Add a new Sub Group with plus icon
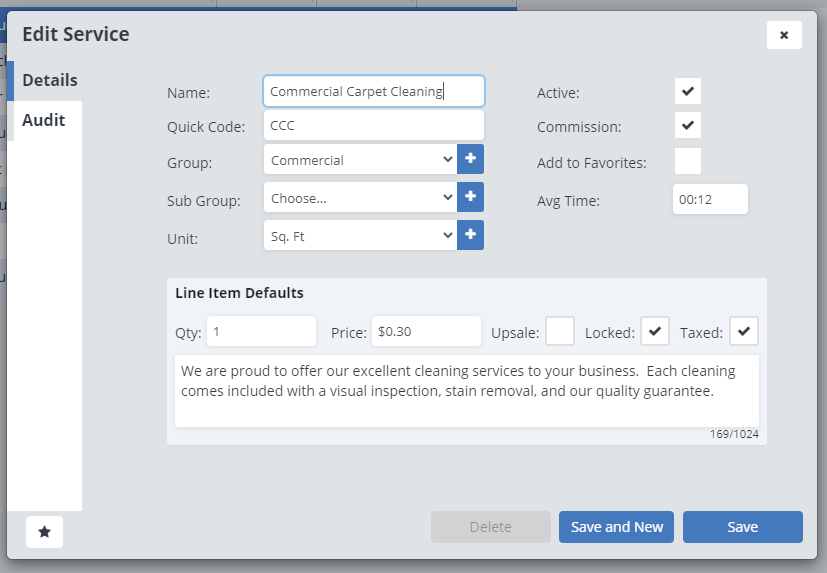Image resolution: width=827 pixels, height=573 pixels. click(470, 197)
